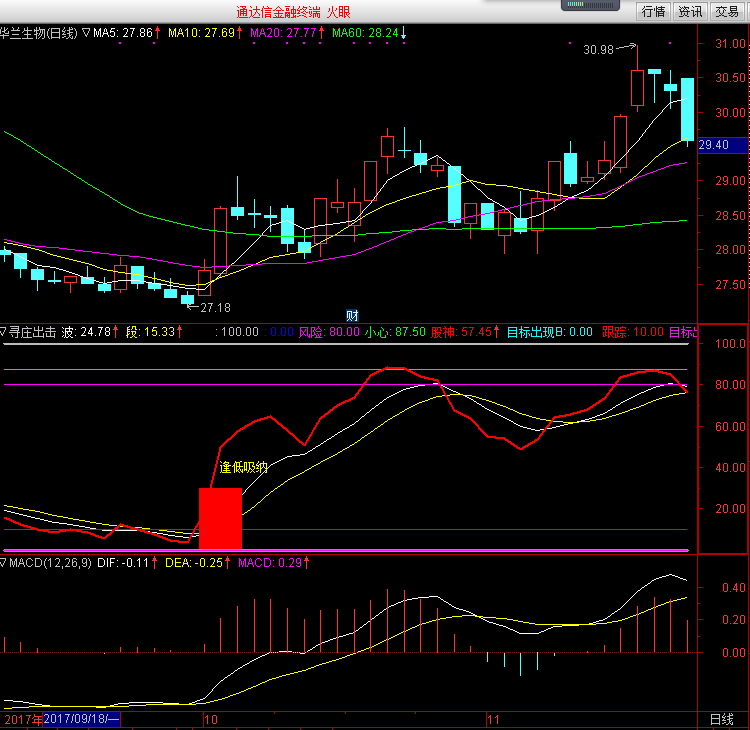Click the 华兰生物(日线) stock title
Screen dimensions: 750x730
(39, 33)
